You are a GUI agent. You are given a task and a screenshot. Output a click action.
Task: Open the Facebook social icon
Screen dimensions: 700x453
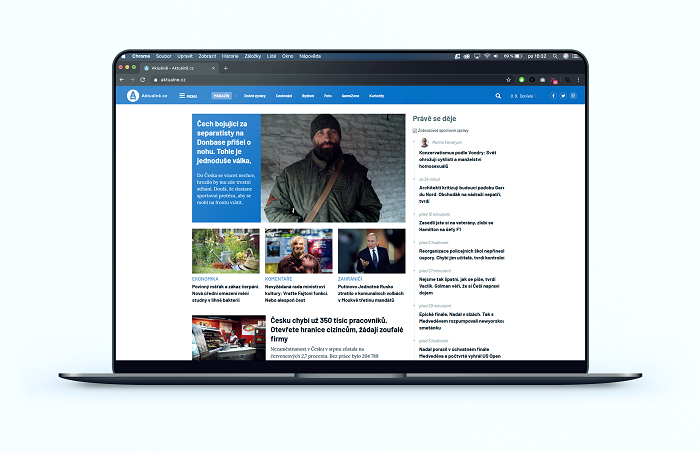pos(553,96)
